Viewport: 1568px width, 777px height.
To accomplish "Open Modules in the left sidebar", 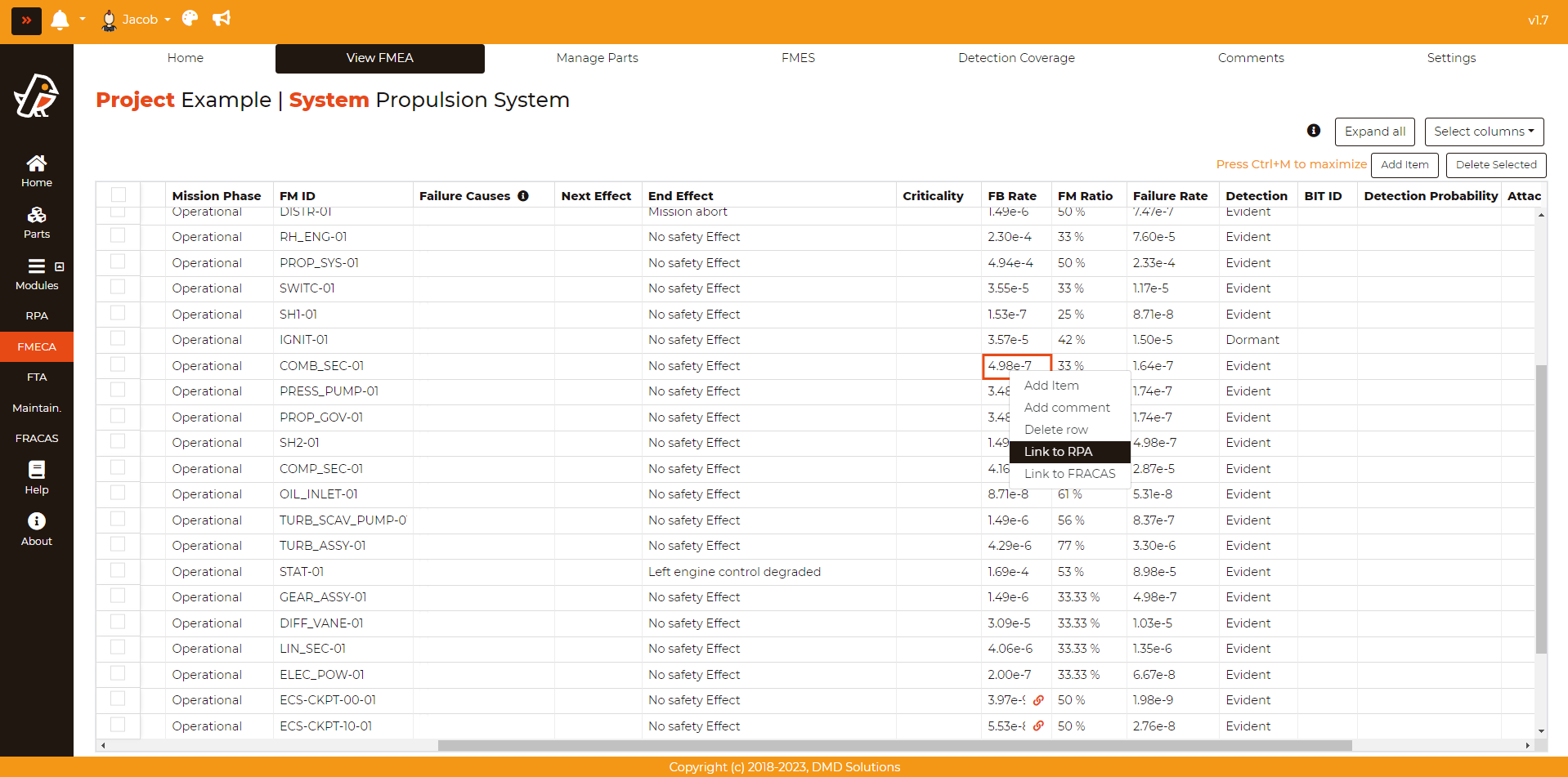I will [x=37, y=275].
